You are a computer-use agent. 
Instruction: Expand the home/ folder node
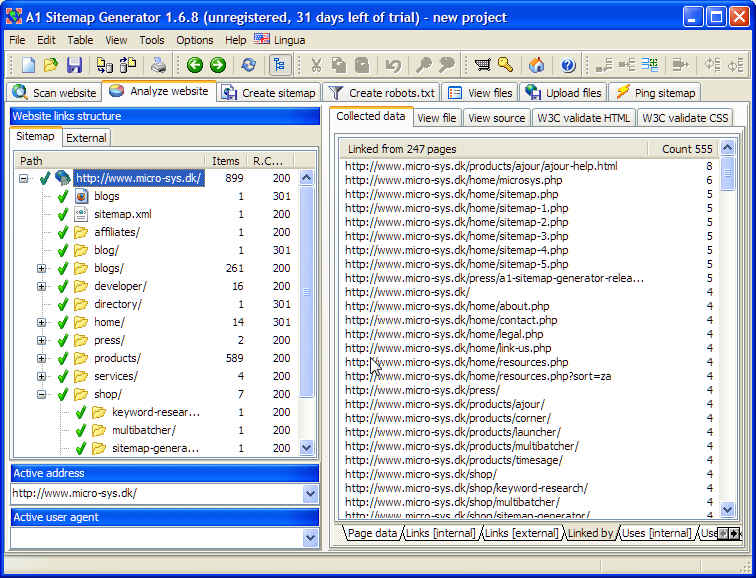[41, 323]
